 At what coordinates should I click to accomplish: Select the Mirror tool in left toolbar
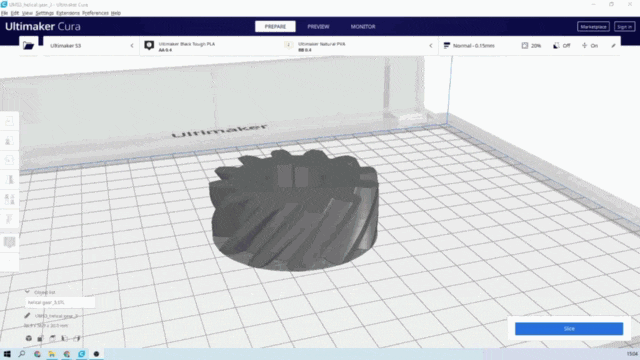[9, 180]
